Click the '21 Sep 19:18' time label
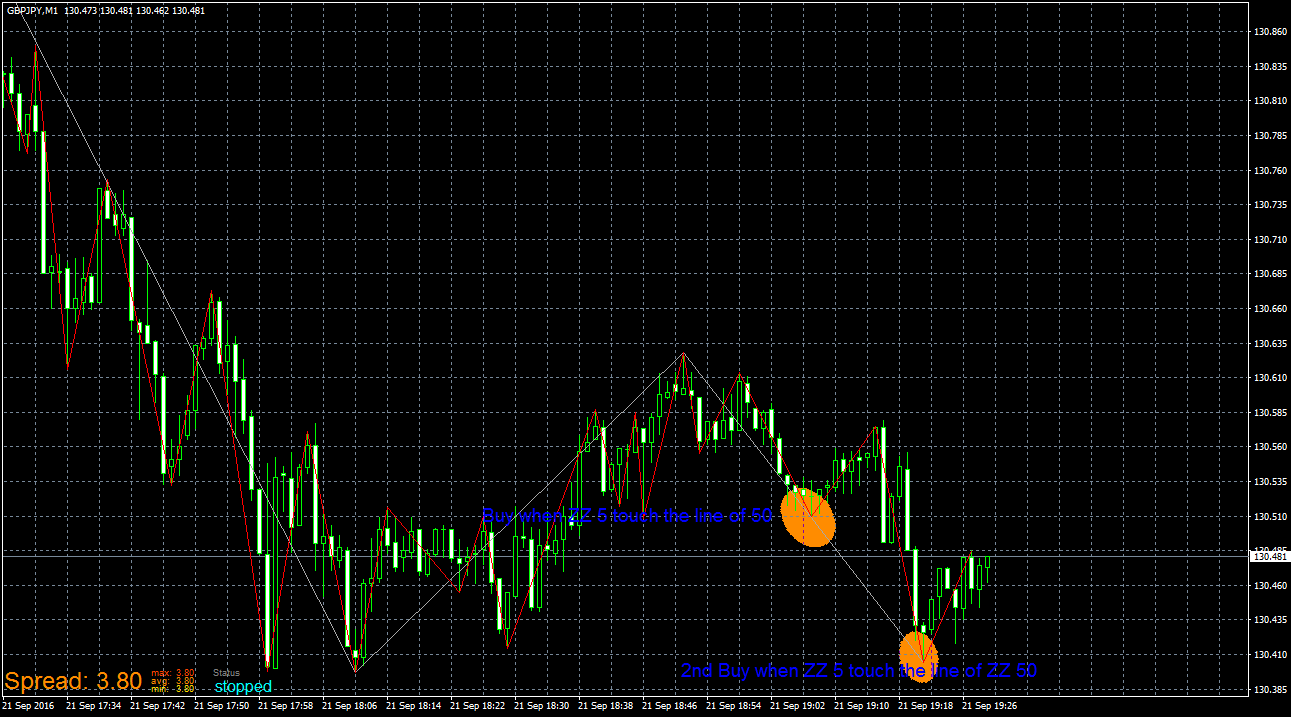The height and width of the screenshot is (717, 1291). pos(925,706)
